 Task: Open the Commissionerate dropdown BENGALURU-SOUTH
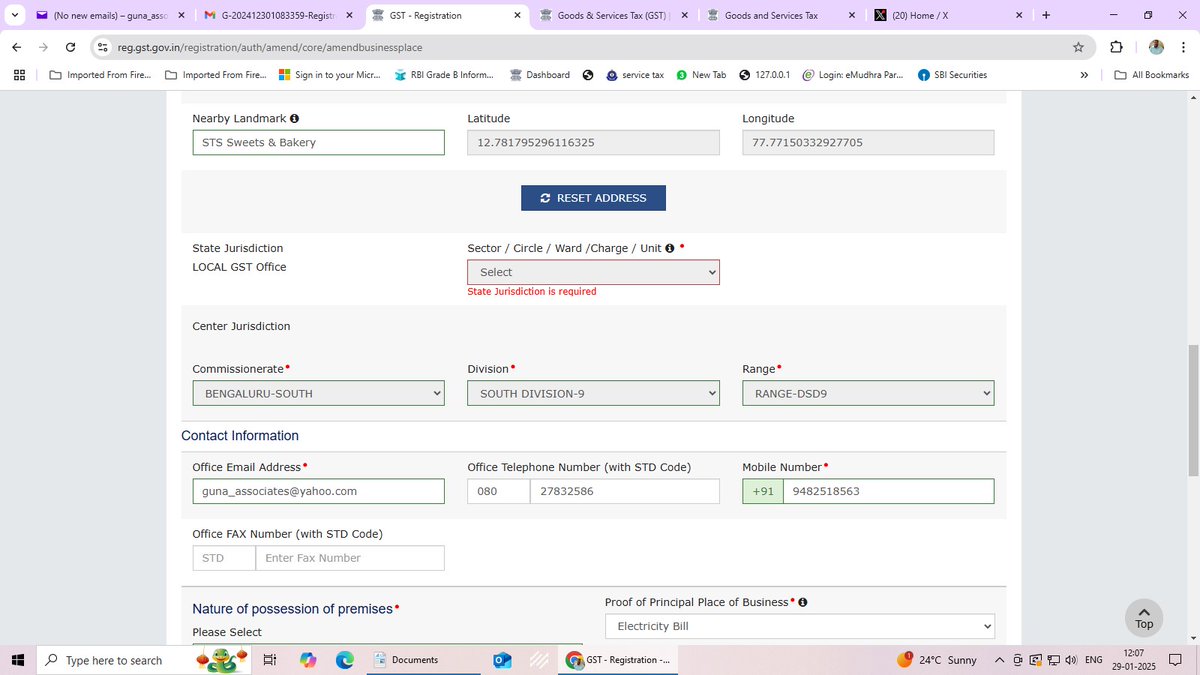[318, 393]
